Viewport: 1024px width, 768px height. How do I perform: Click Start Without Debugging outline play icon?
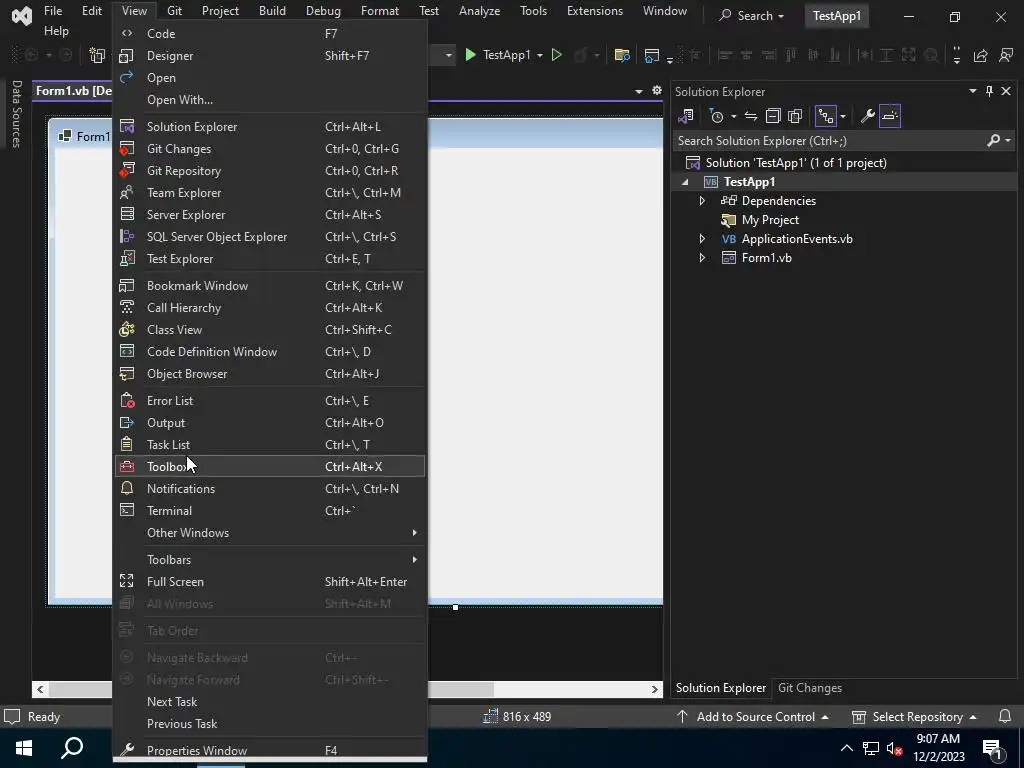pyautogui.click(x=556, y=55)
